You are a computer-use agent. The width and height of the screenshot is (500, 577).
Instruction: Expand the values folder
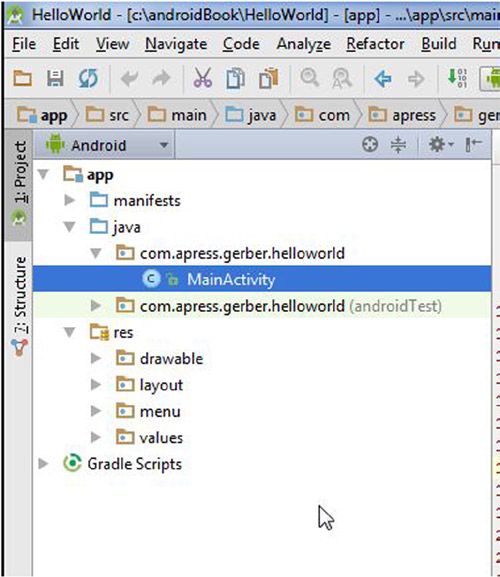click(96, 437)
